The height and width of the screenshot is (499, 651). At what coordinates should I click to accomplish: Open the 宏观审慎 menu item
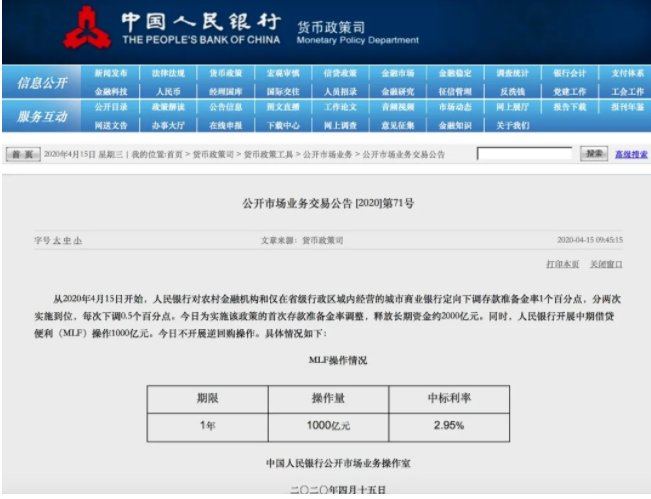click(283, 73)
